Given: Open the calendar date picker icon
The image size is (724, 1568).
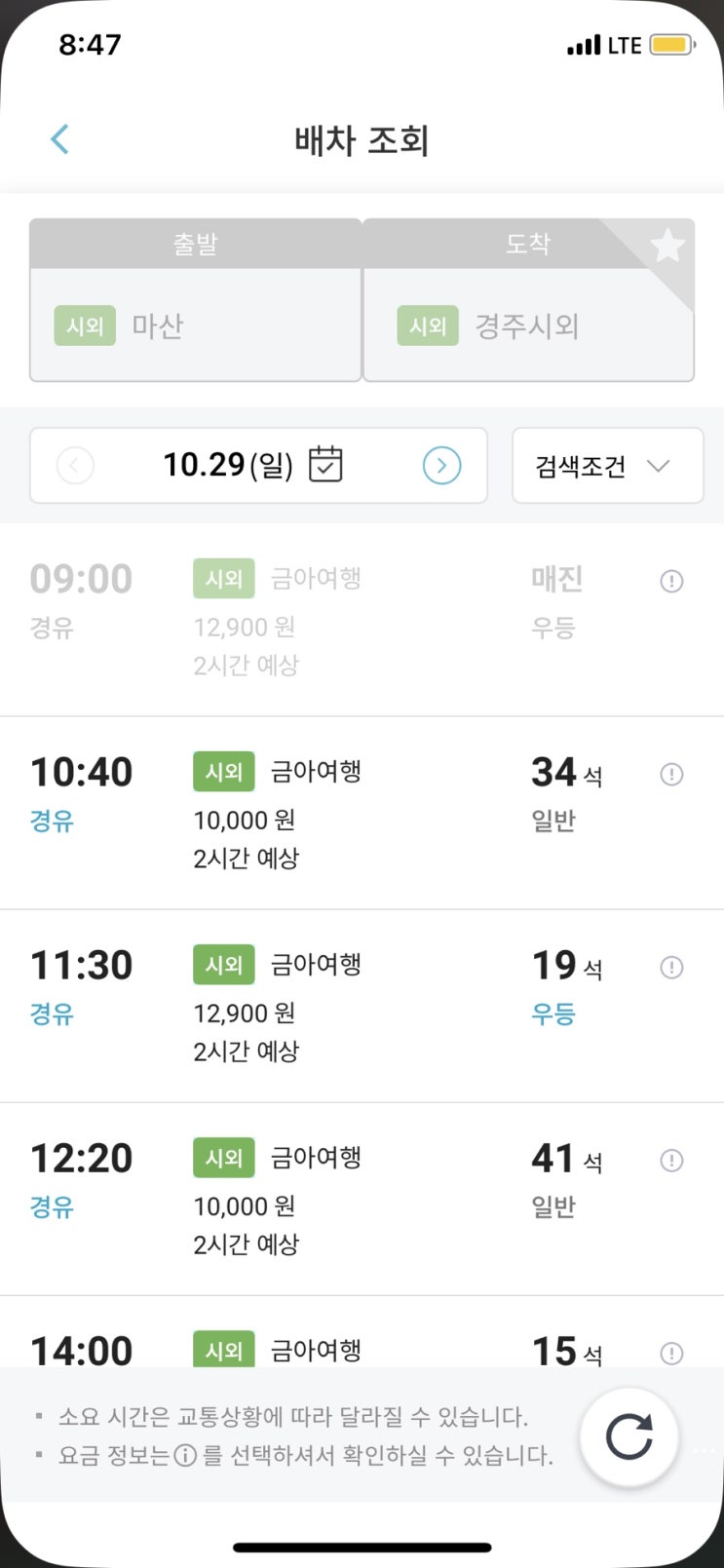Looking at the screenshot, I should pos(325,465).
